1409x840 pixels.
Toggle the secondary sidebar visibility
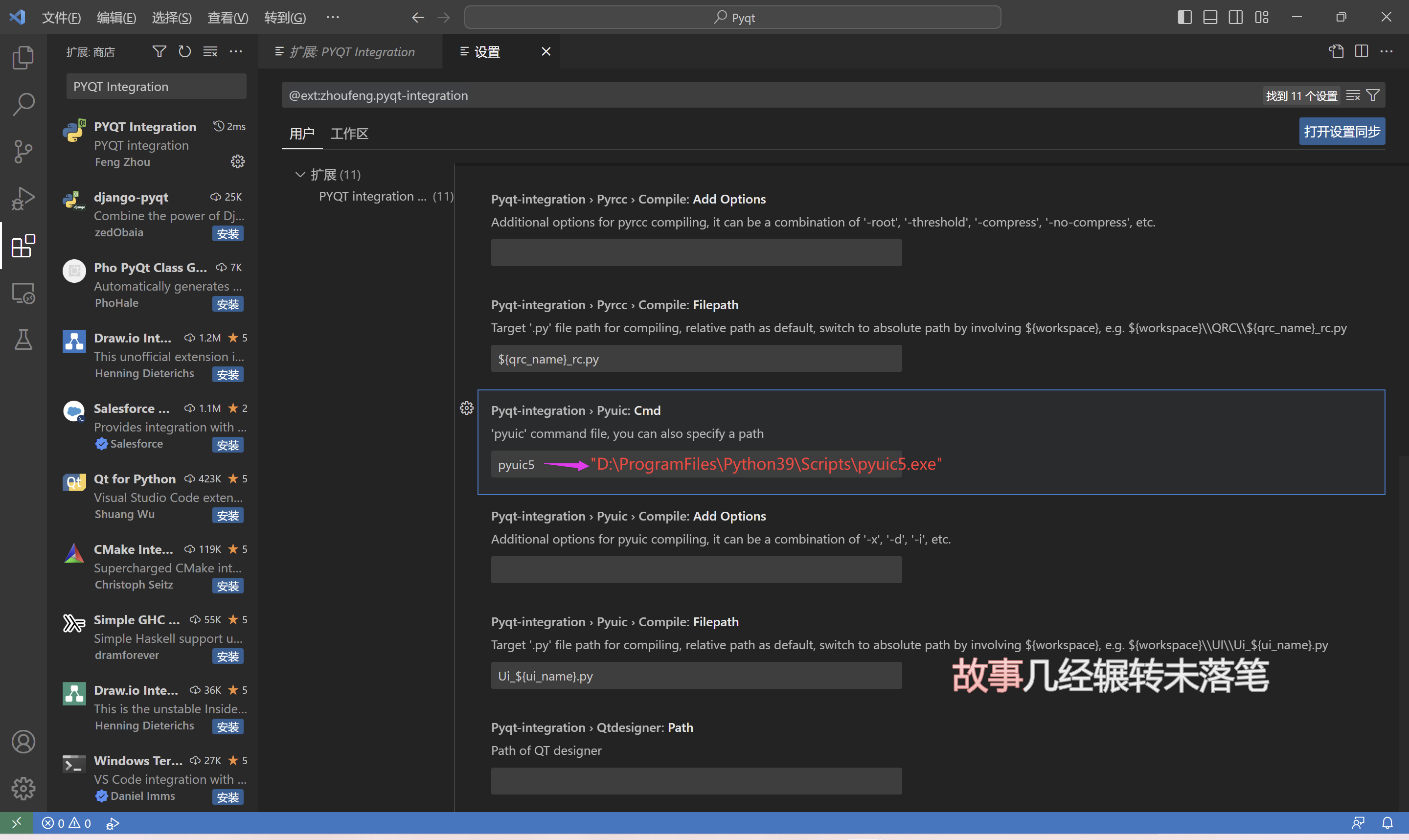pos(1235,17)
